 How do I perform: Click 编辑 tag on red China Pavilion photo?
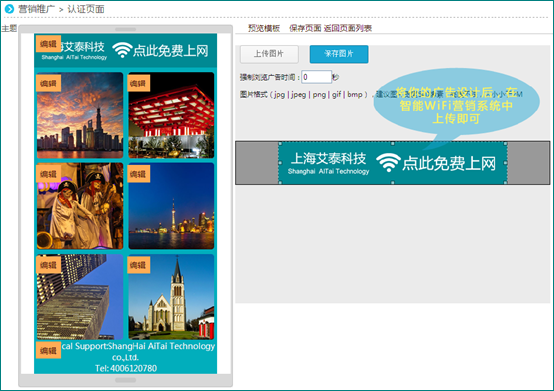click(138, 83)
